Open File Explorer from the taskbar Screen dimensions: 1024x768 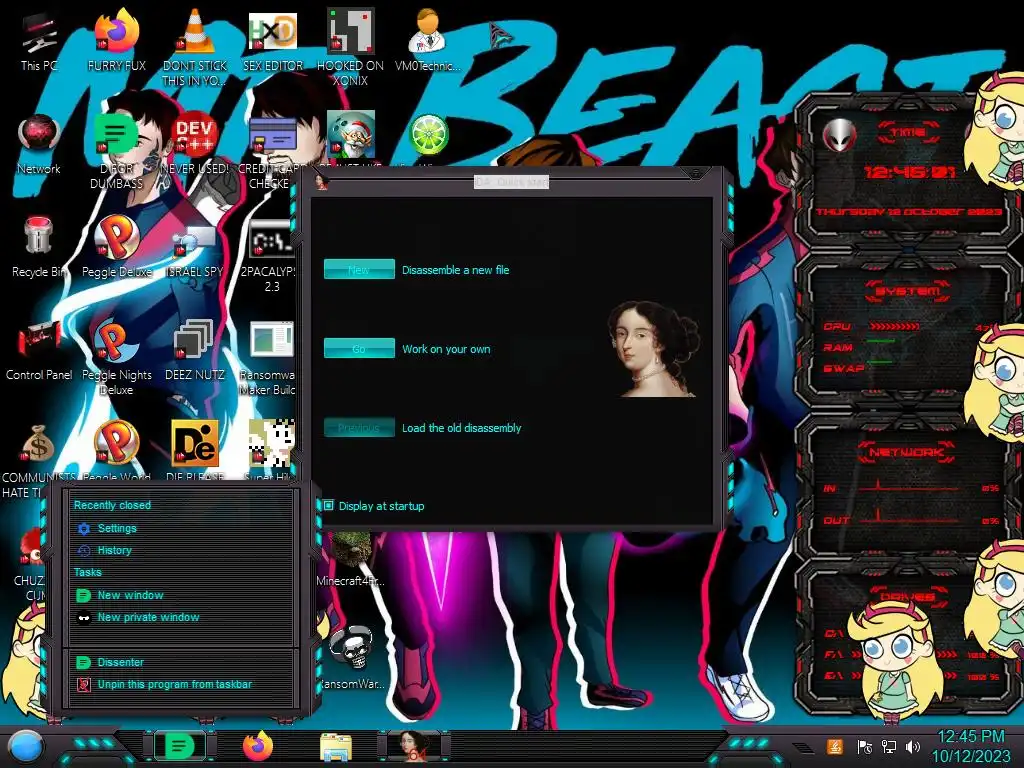pos(336,748)
